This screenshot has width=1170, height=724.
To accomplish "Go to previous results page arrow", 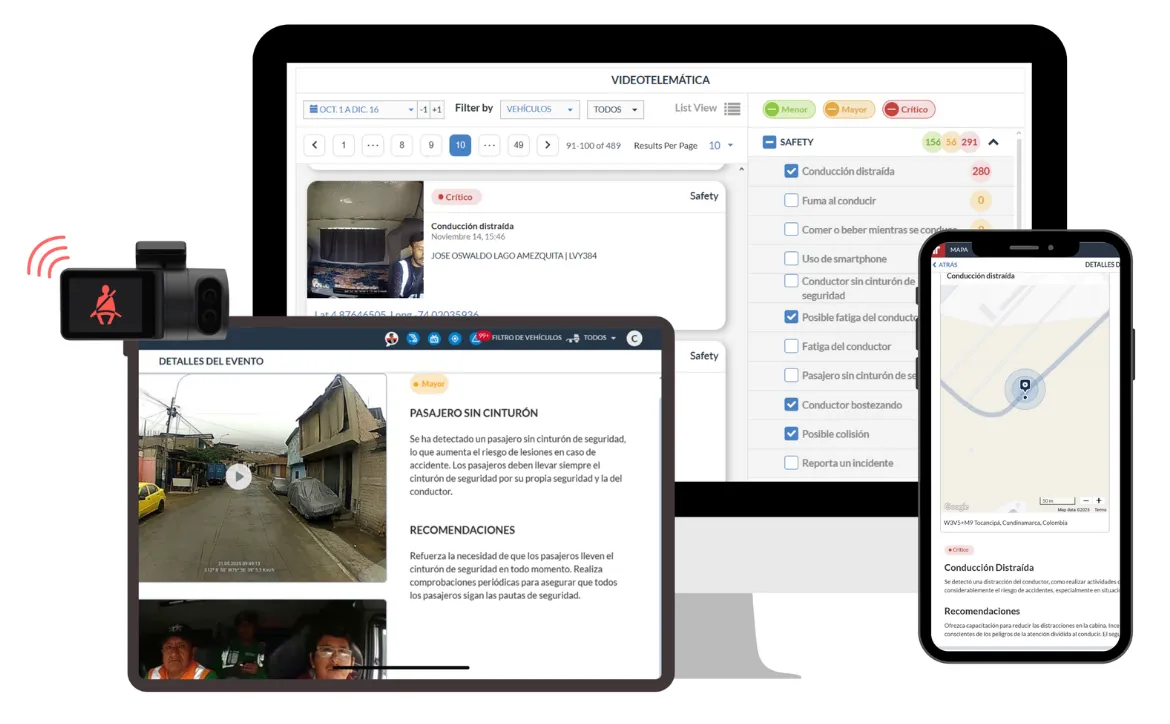I will coord(315,145).
